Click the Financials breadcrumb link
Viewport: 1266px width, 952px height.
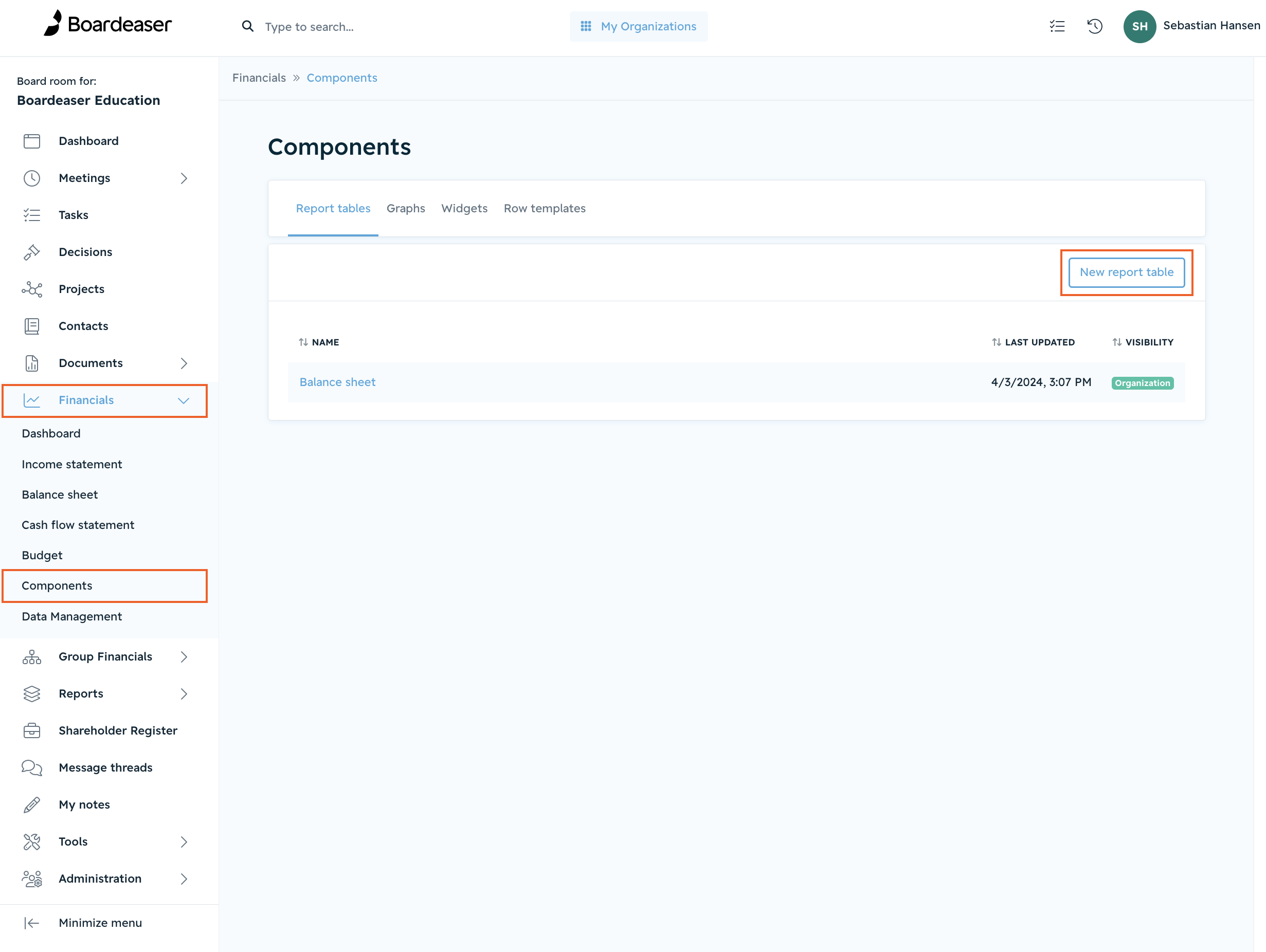[259, 78]
